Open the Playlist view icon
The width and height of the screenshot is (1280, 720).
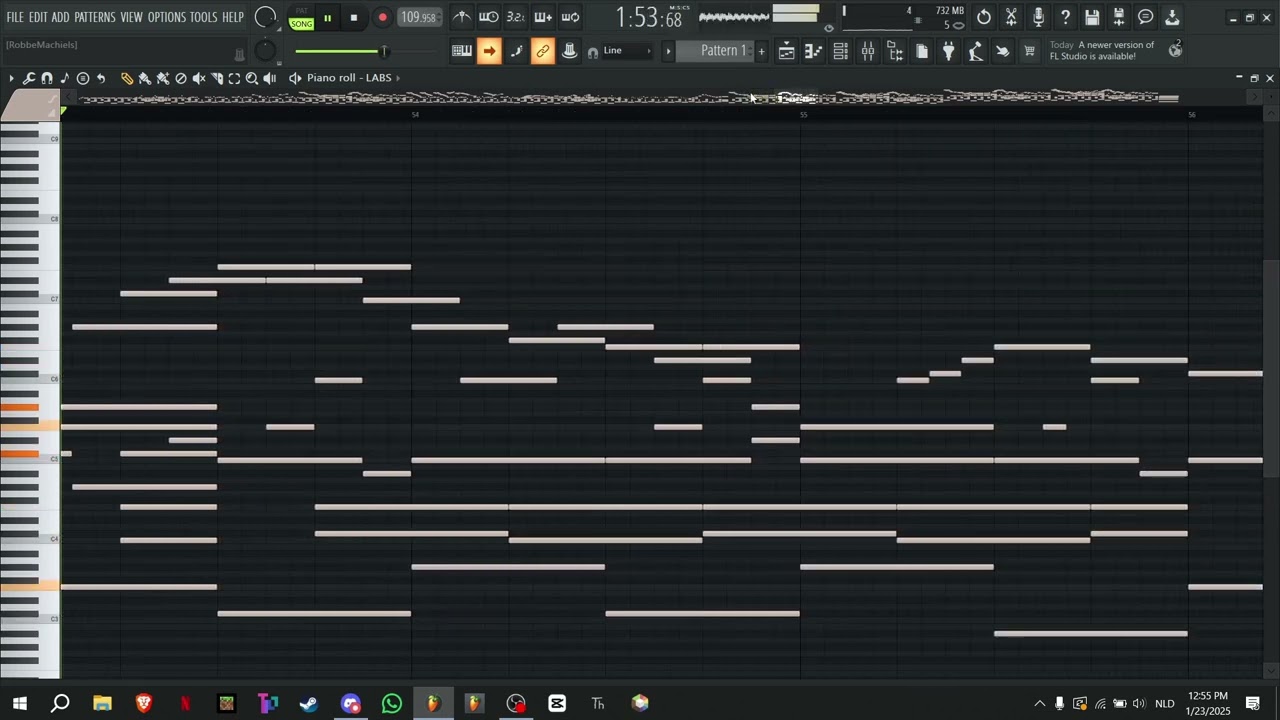click(786, 52)
